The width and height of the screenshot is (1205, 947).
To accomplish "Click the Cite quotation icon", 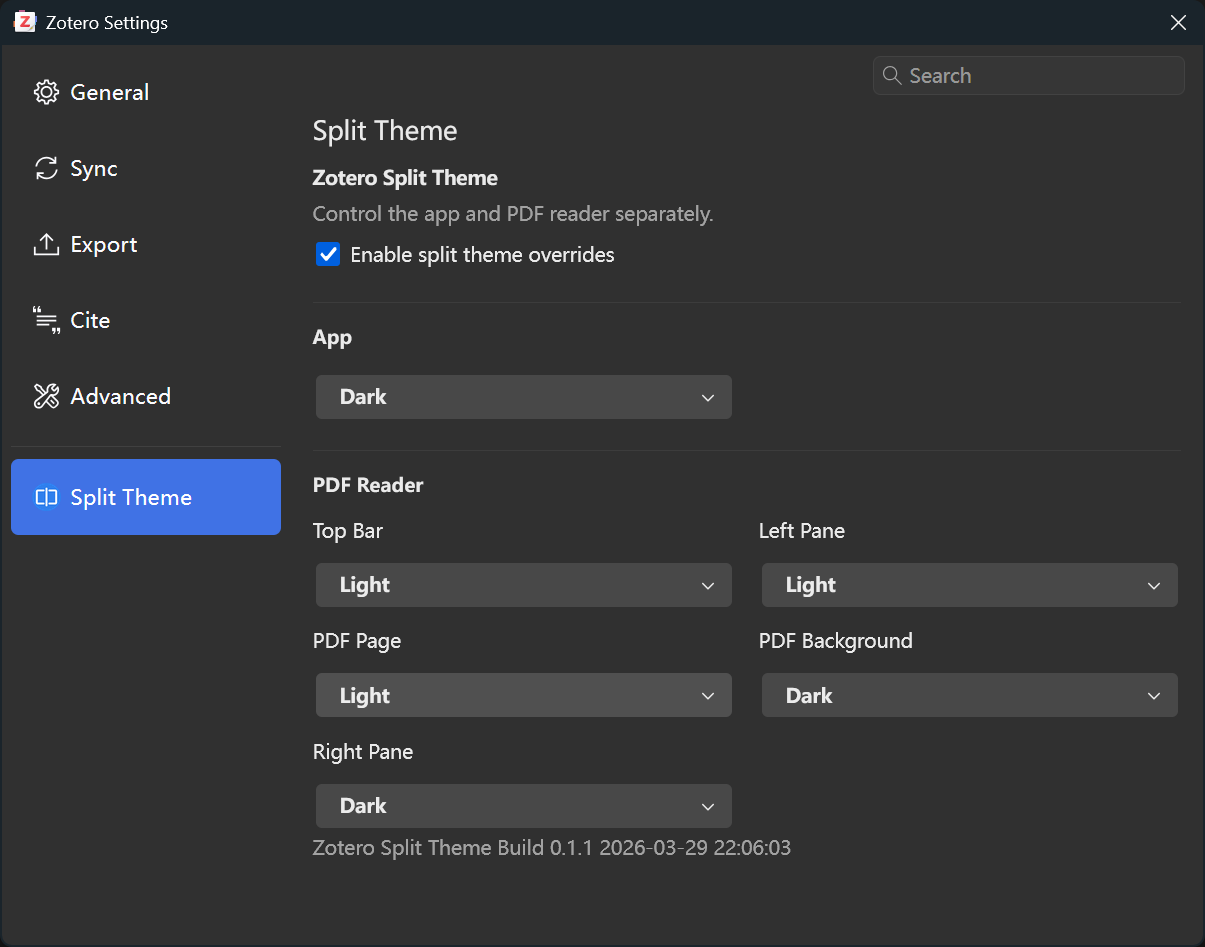I will [x=46, y=320].
